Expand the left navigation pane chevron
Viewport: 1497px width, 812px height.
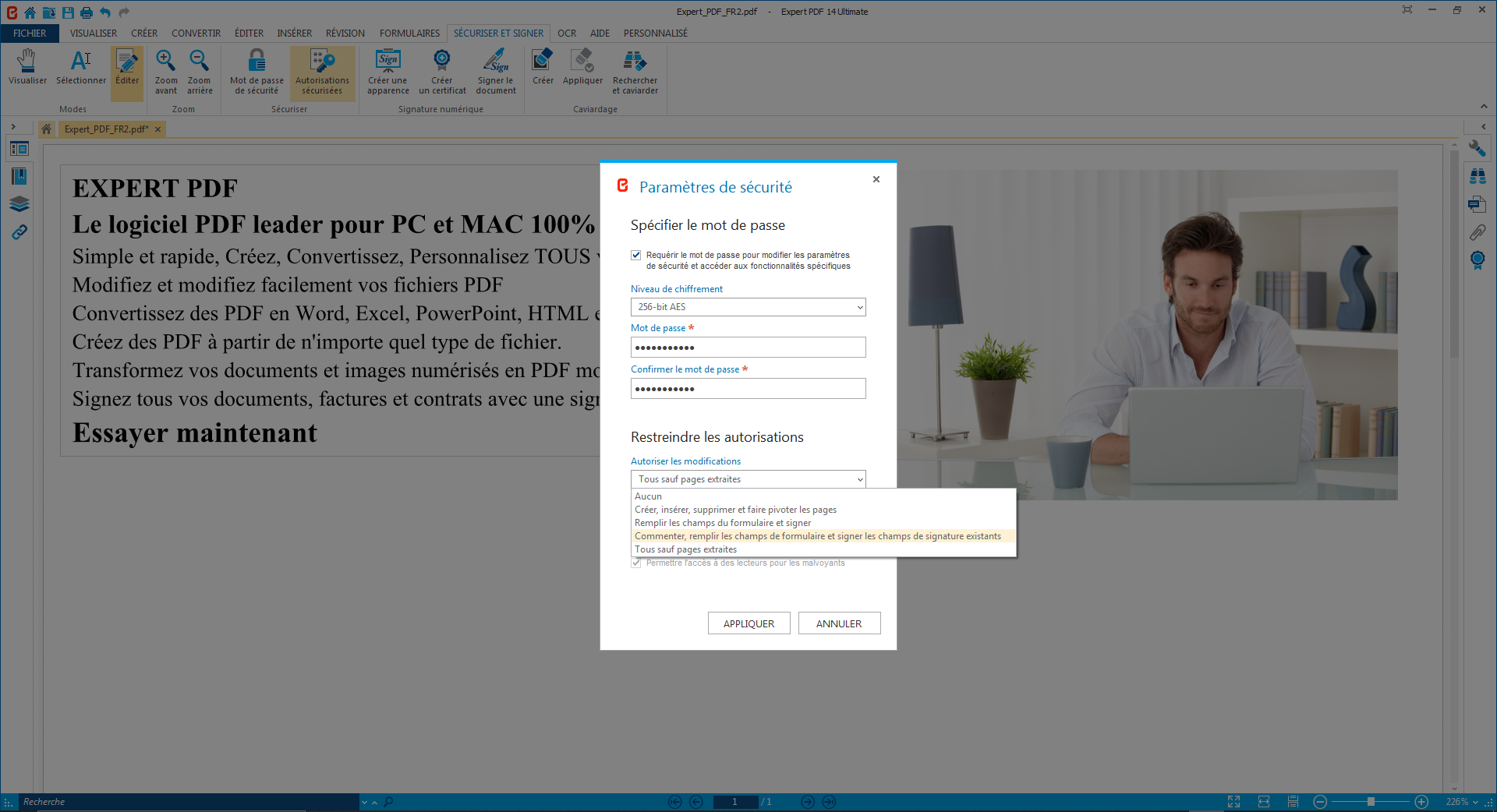coord(13,126)
